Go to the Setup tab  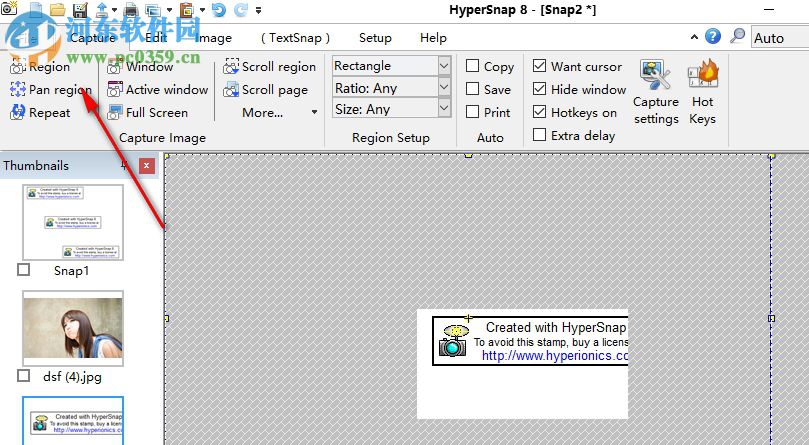375,38
